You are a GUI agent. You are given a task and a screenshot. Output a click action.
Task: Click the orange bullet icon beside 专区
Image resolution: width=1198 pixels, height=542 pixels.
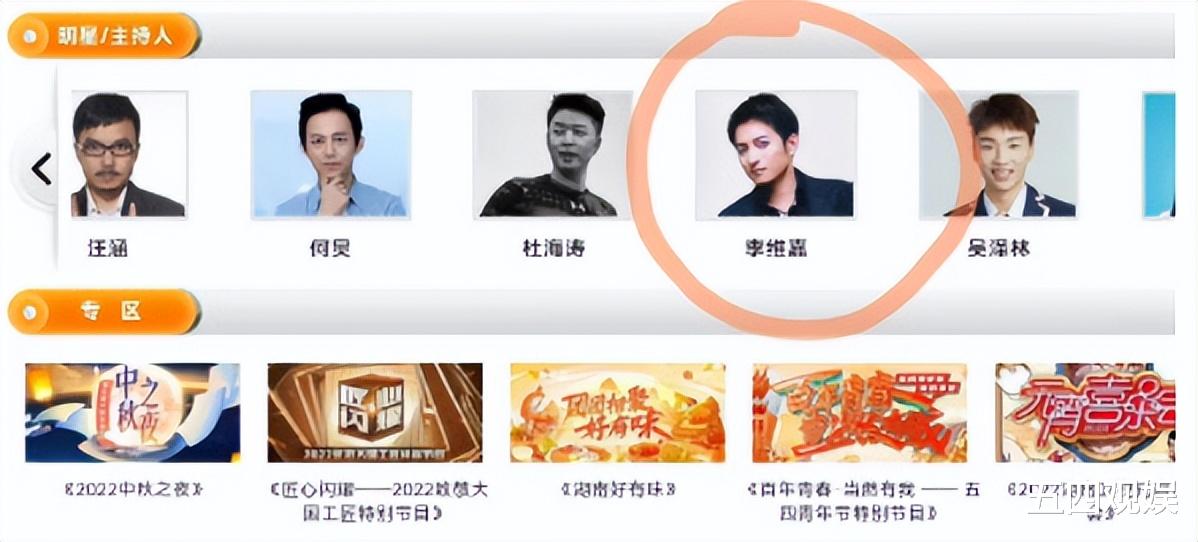(x=31, y=312)
